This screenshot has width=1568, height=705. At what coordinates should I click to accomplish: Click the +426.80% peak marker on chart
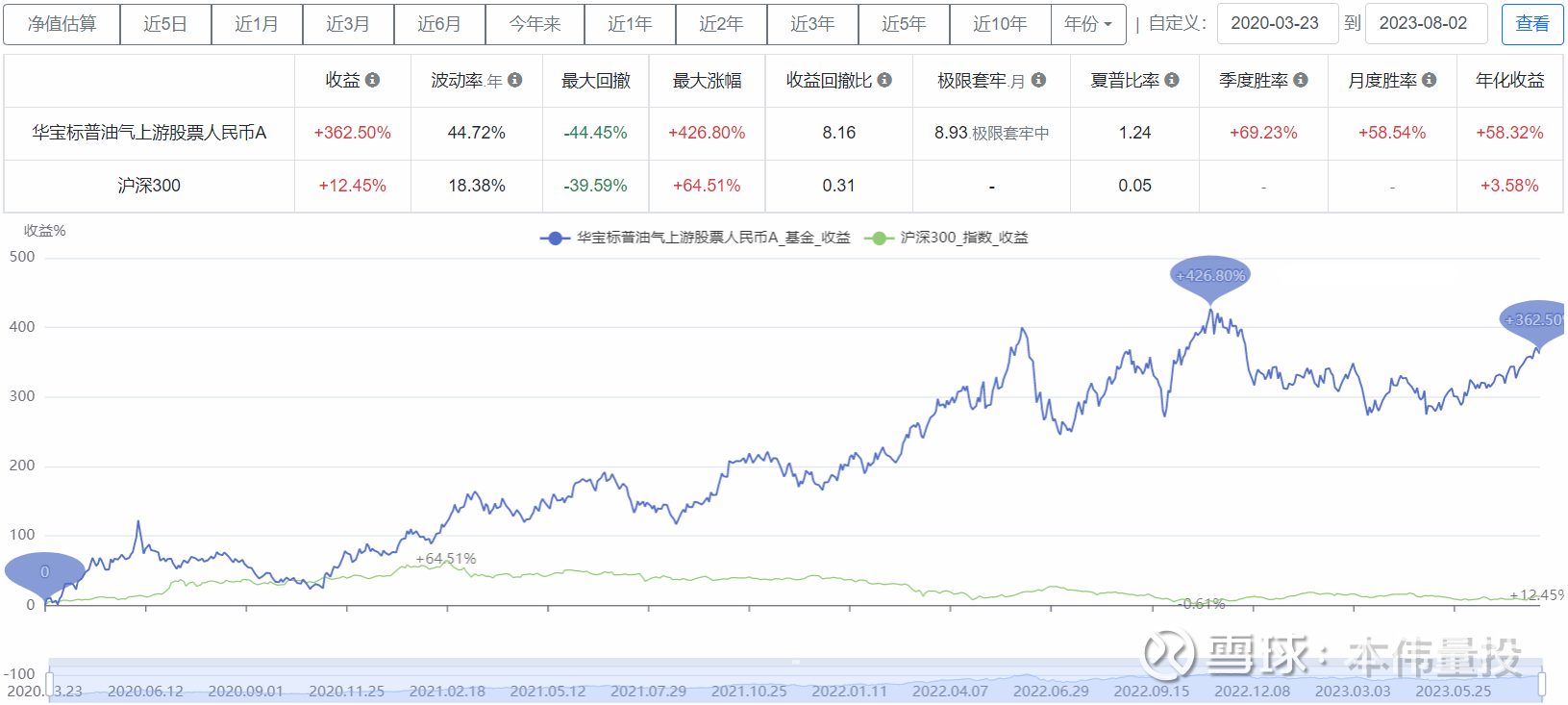click(1210, 276)
